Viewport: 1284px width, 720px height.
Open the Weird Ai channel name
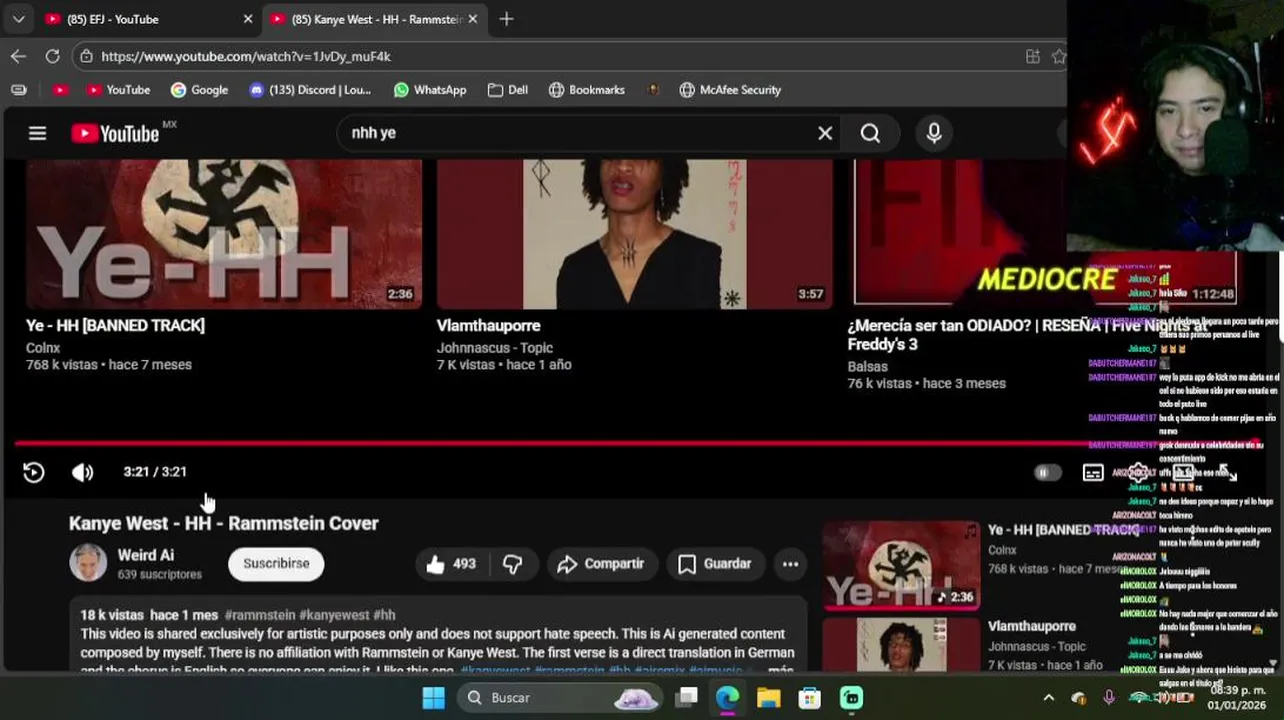146,555
